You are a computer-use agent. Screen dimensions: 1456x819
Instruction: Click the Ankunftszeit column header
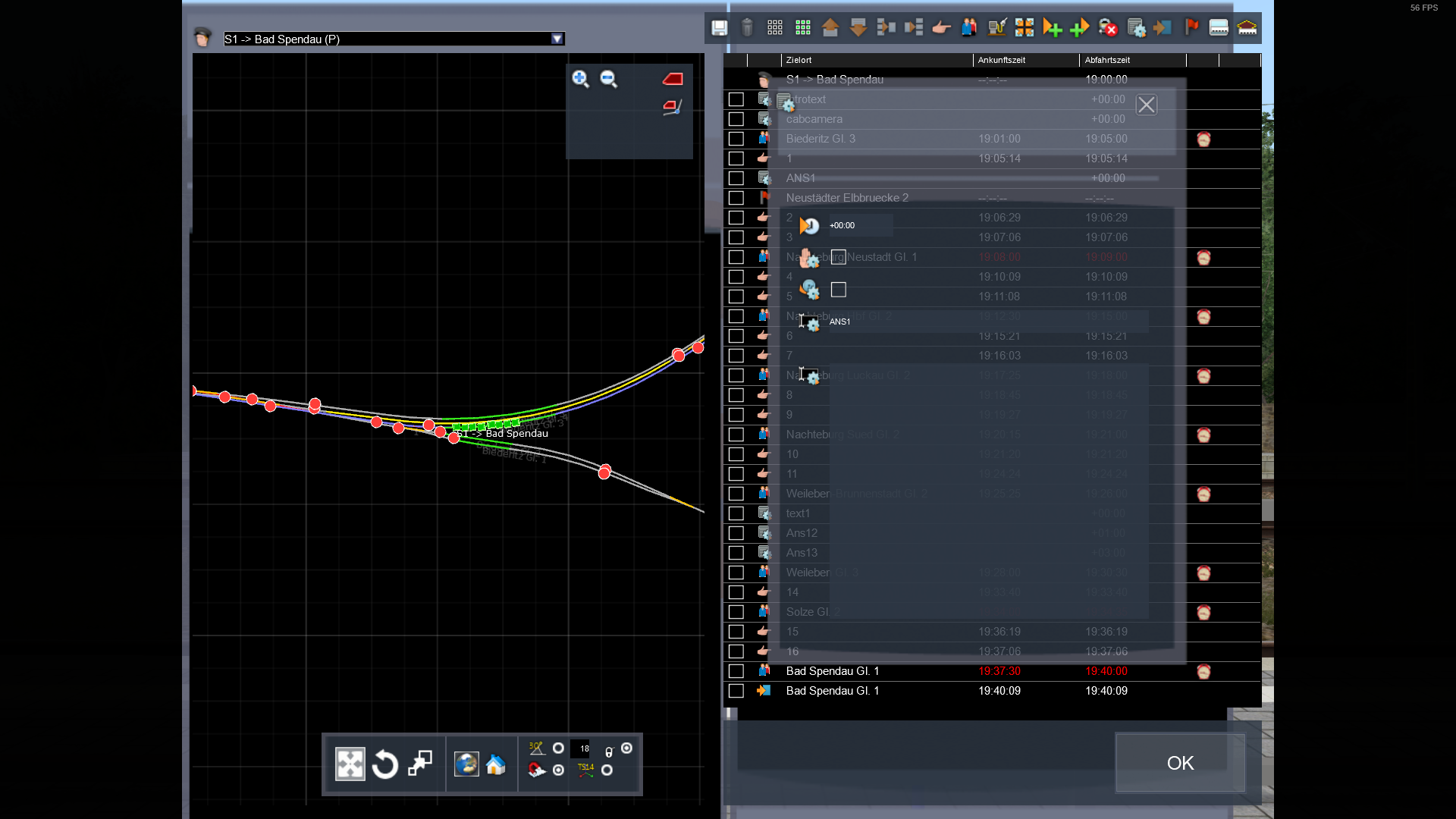point(1001,60)
